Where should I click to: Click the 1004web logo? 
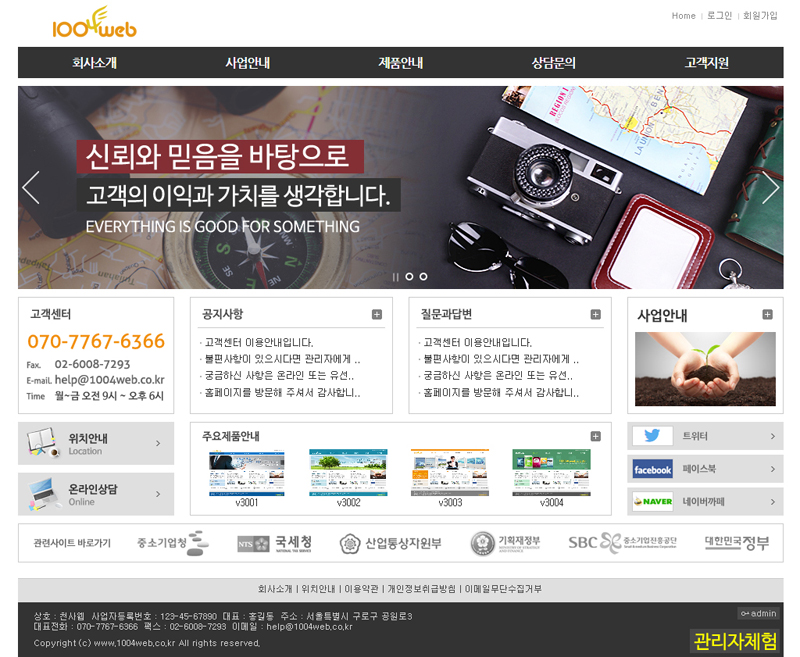[x=95, y=23]
